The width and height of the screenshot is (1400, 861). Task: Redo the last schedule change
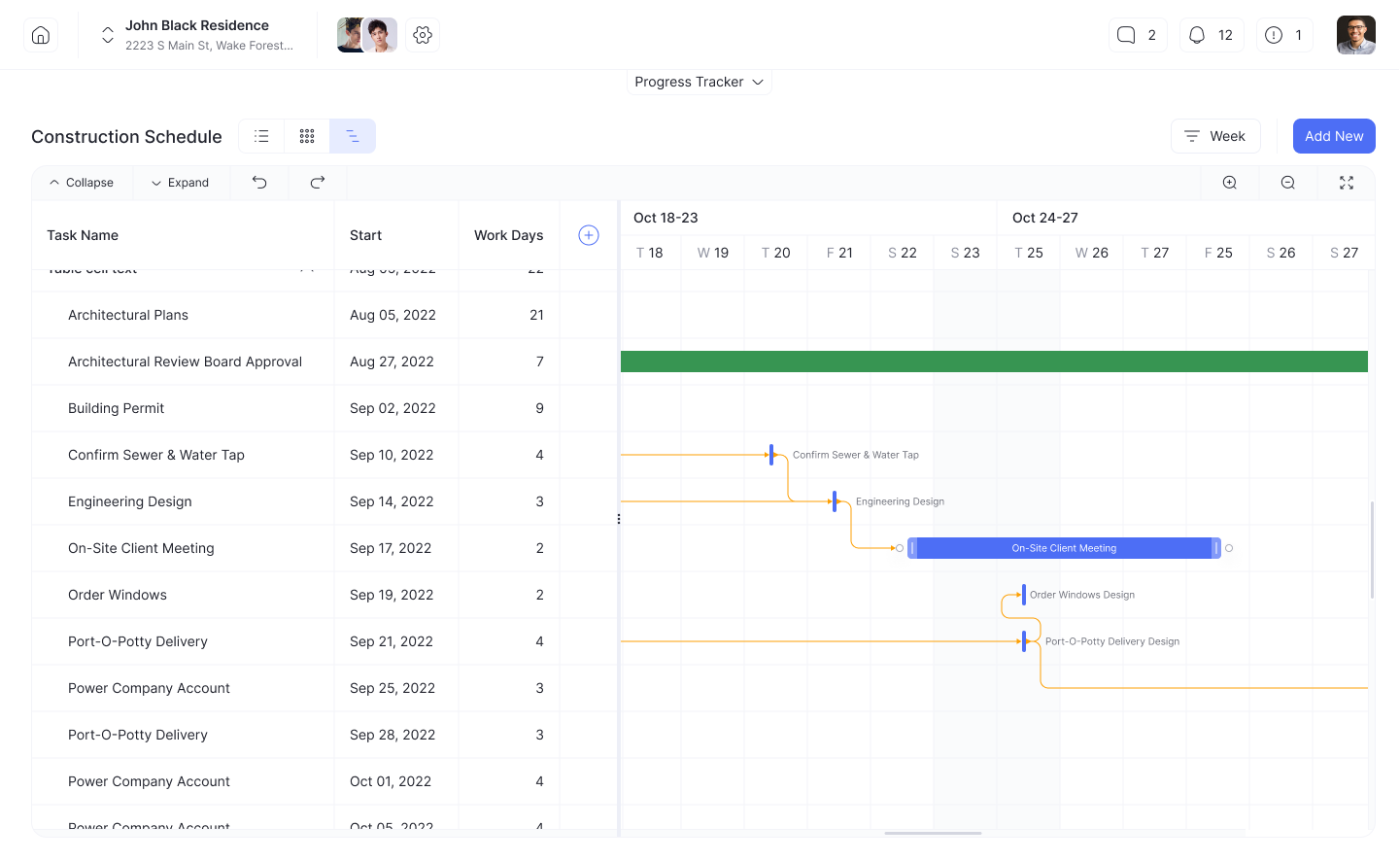pyautogui.click(x=317, y=182)
